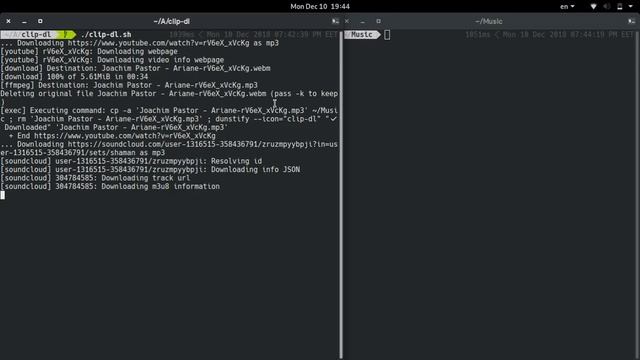
Task: Open the clock 'Mon Dec 10 19:44' calendar
Action: tap(320, 7)
